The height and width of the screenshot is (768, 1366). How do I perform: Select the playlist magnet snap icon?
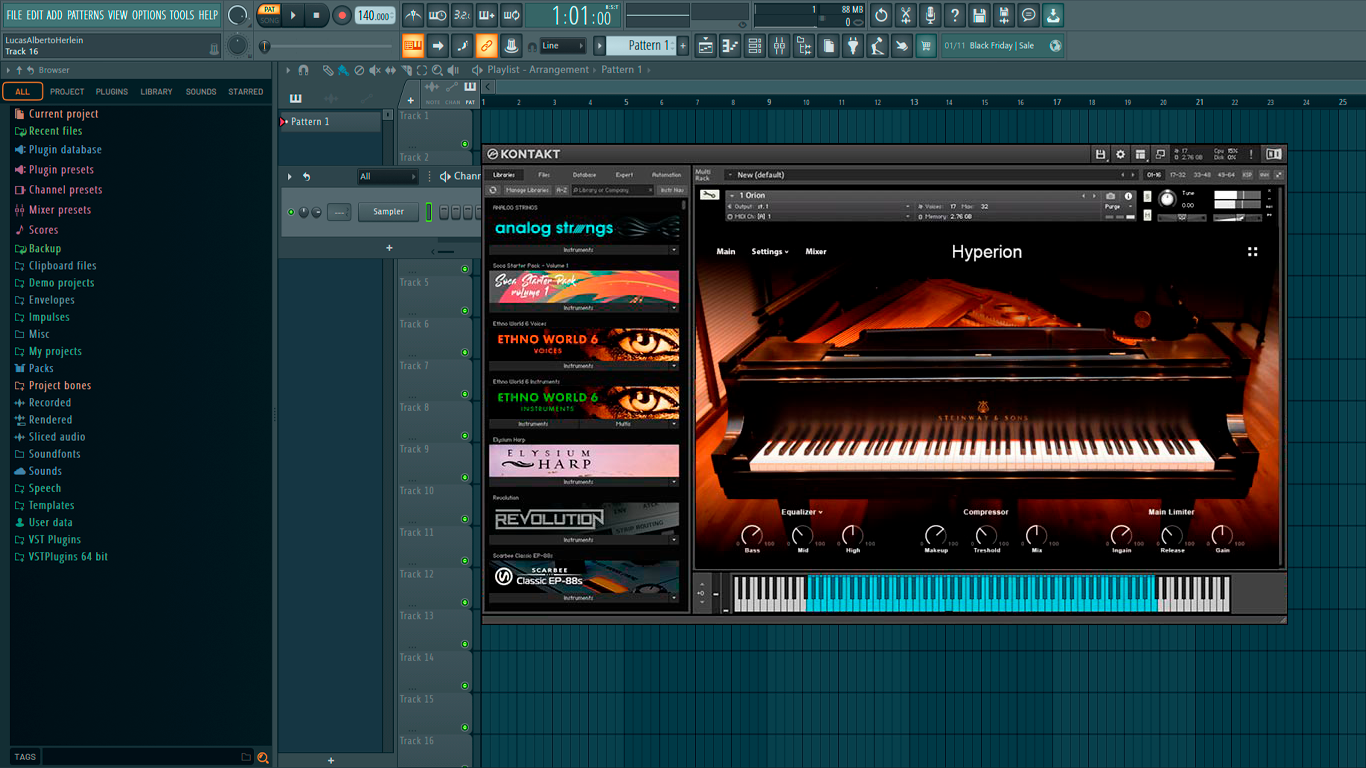pyautogui.click(x=304, y=70)
